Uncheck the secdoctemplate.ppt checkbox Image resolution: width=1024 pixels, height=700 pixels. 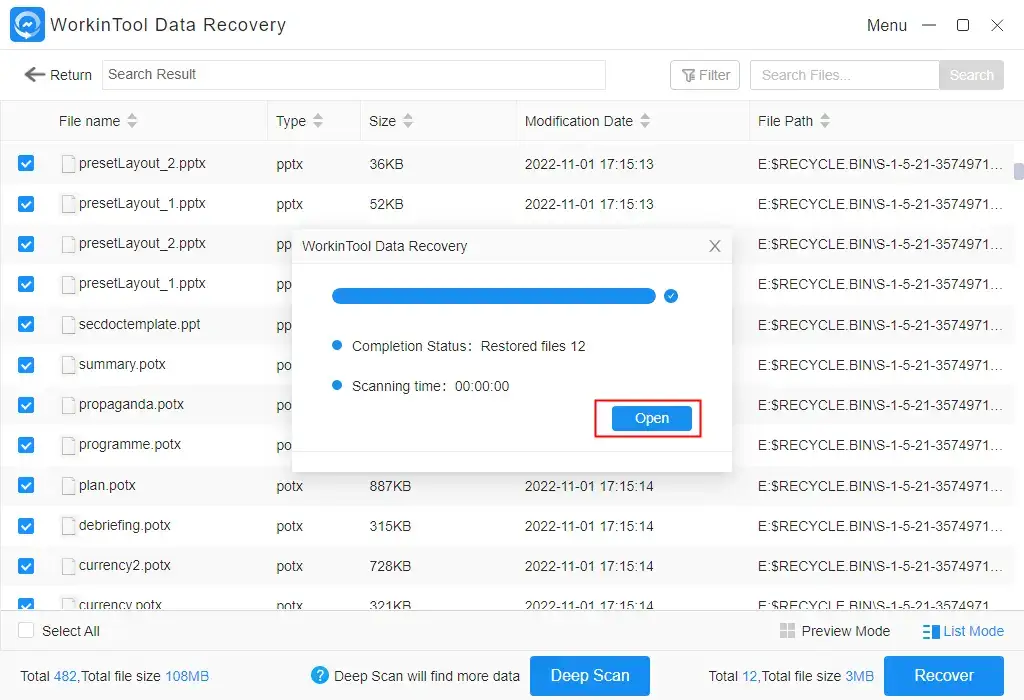pyautogui.click(x=26, y=325)
